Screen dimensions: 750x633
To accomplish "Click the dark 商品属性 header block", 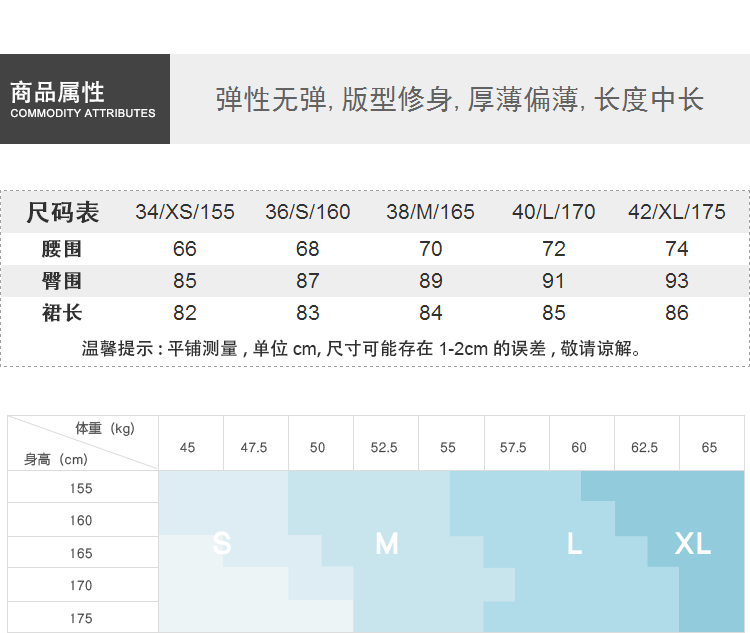I will tap(84, 100).
